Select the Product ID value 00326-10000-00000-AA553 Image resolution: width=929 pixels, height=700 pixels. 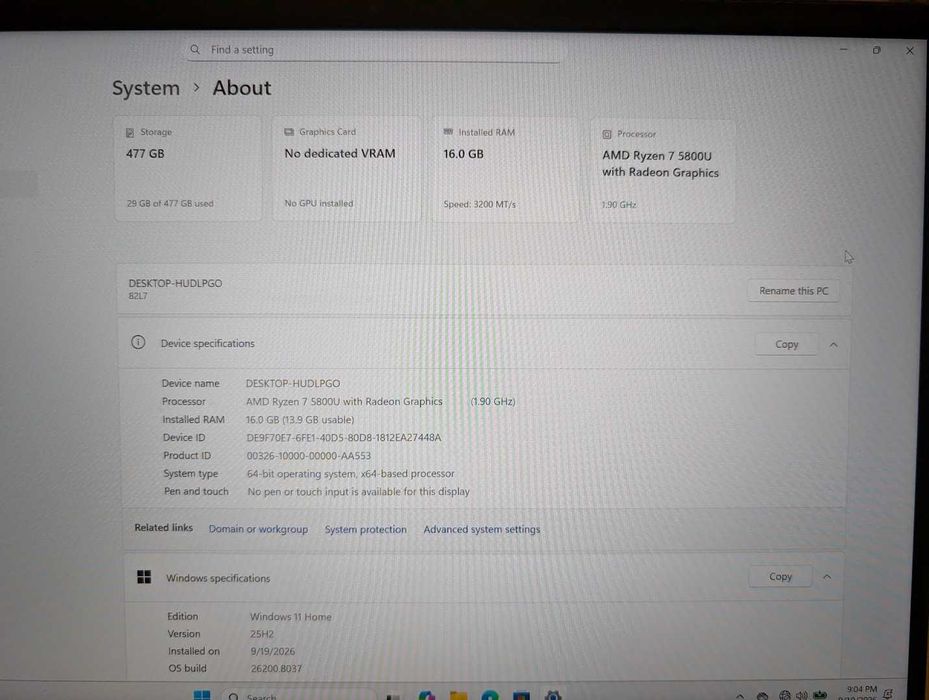pyautogui.click(x=309, y=456)
